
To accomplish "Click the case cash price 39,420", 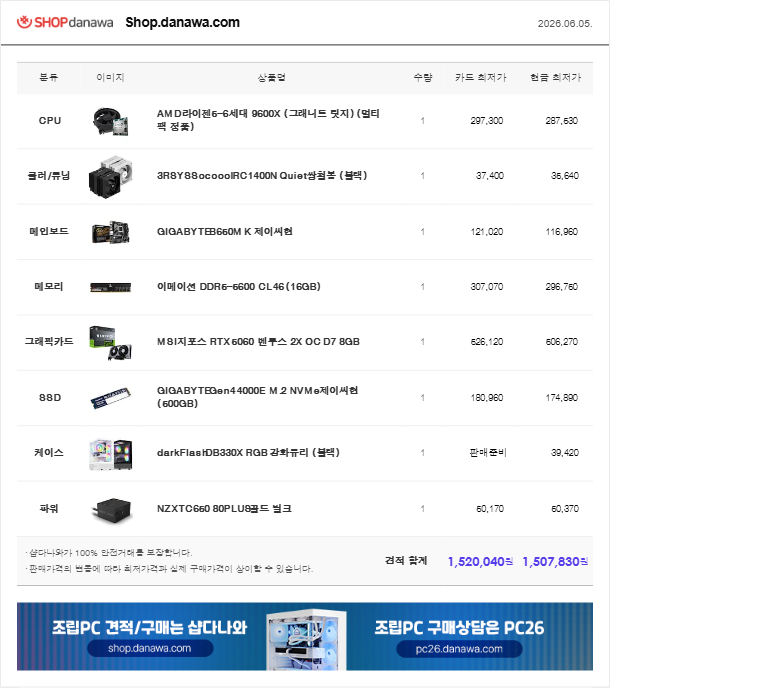I will click(564, 452).
